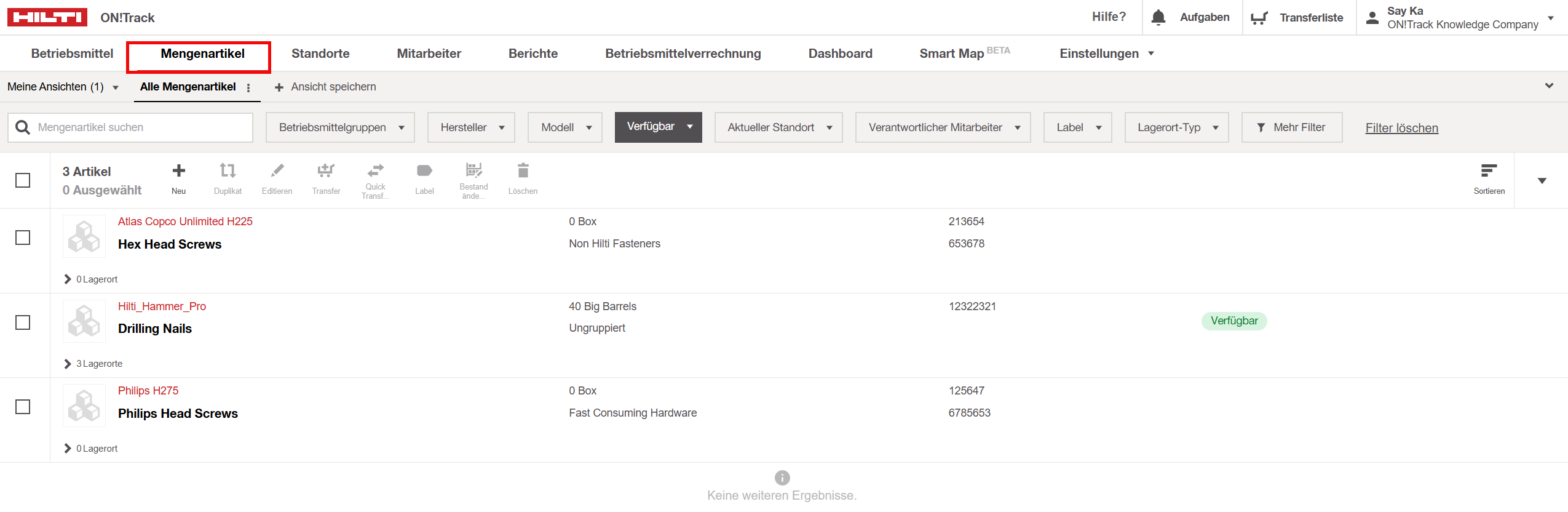Open the Berichte tab

click(x=533, y=54)
